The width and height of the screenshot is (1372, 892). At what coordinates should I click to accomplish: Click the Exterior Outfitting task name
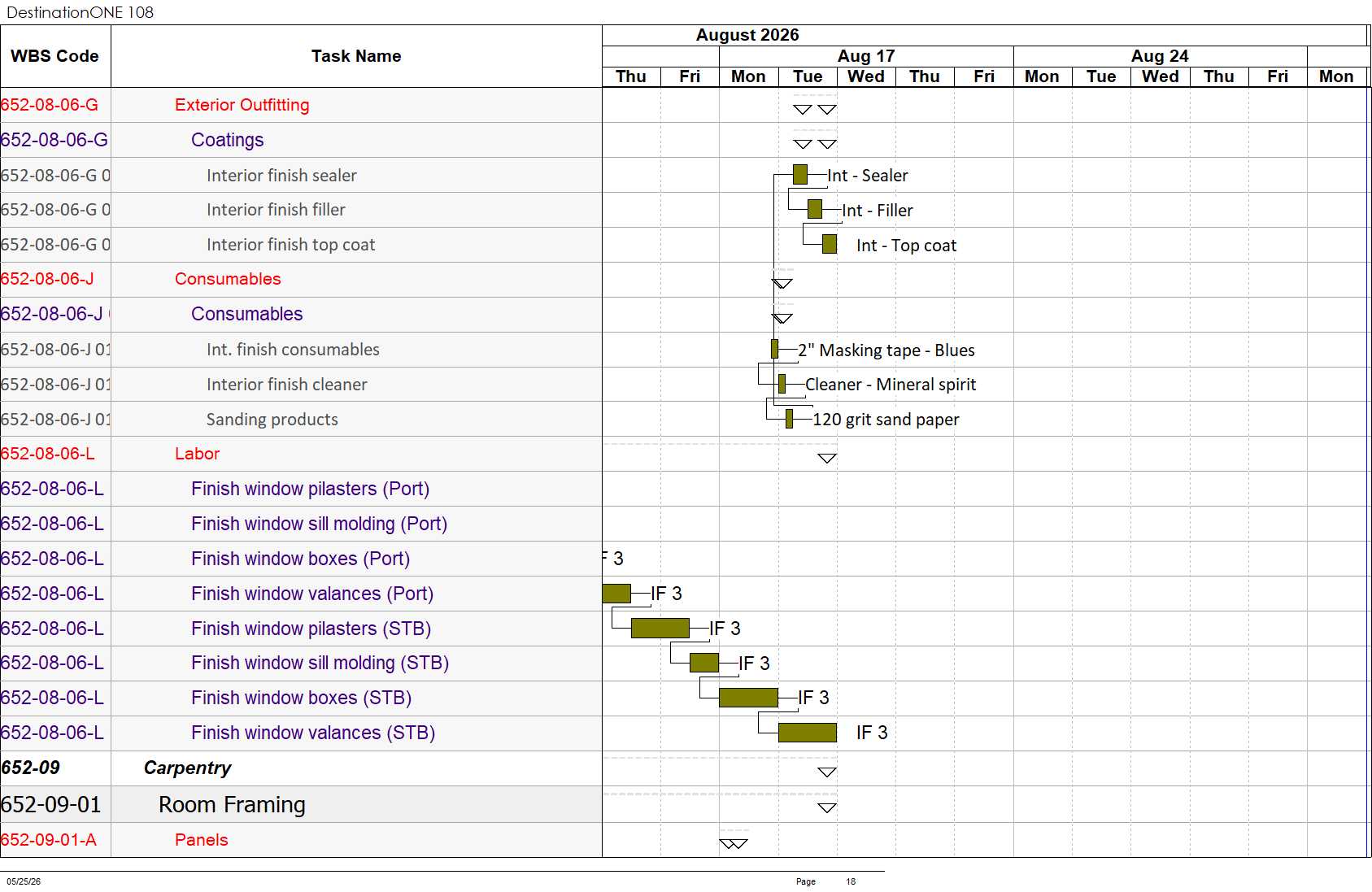[242, 105]
